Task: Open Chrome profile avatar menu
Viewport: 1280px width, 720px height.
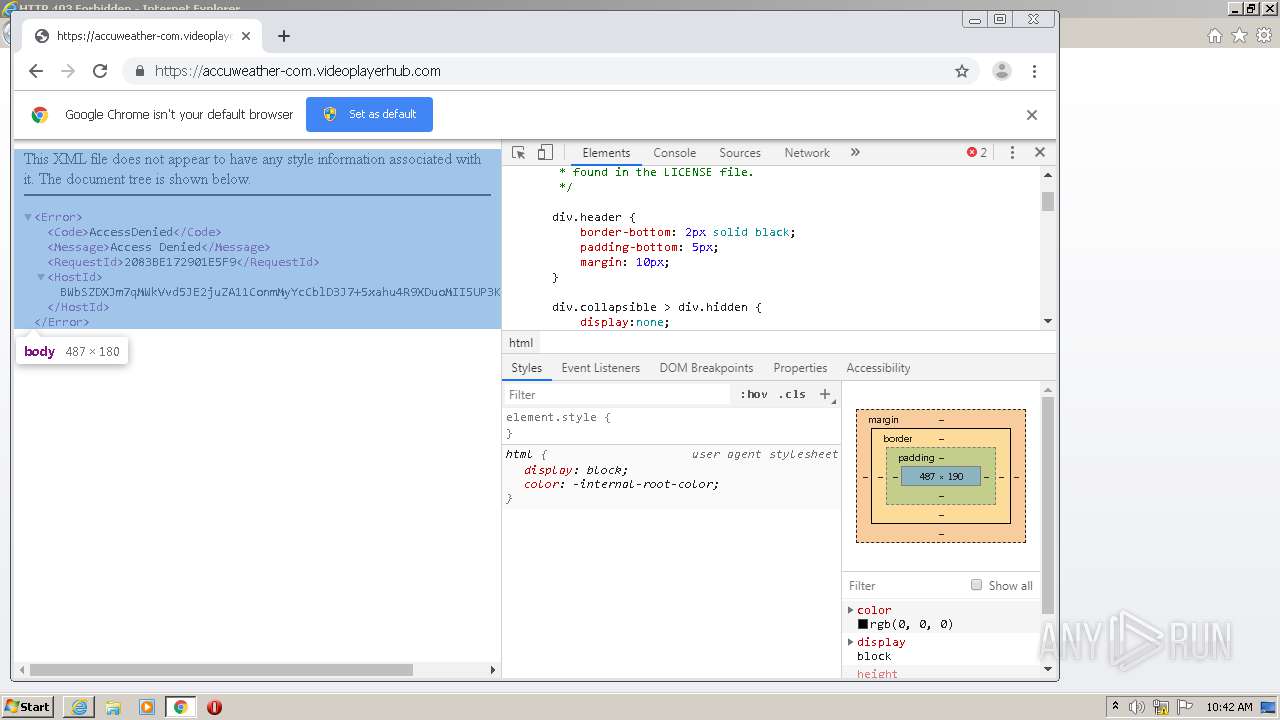Action: click(1001, 71)
